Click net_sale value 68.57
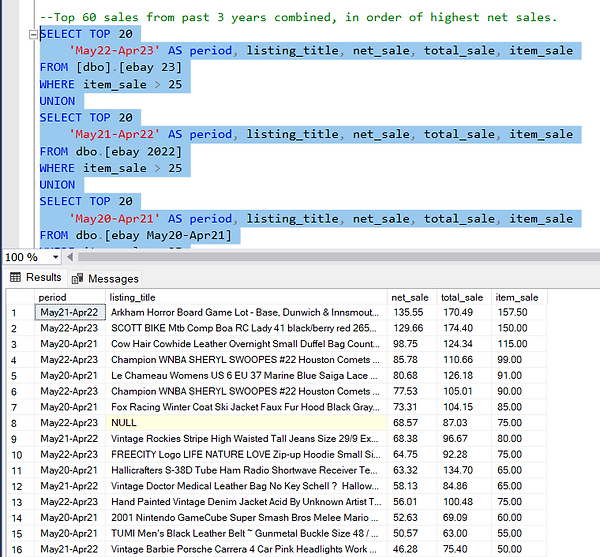600x557 pixels. pyautogui.click(x=406, y=423)
